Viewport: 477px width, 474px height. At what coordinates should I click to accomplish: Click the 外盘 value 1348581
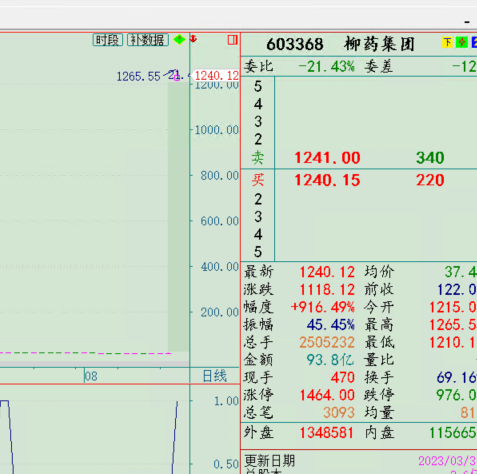[x=326, y=433]
